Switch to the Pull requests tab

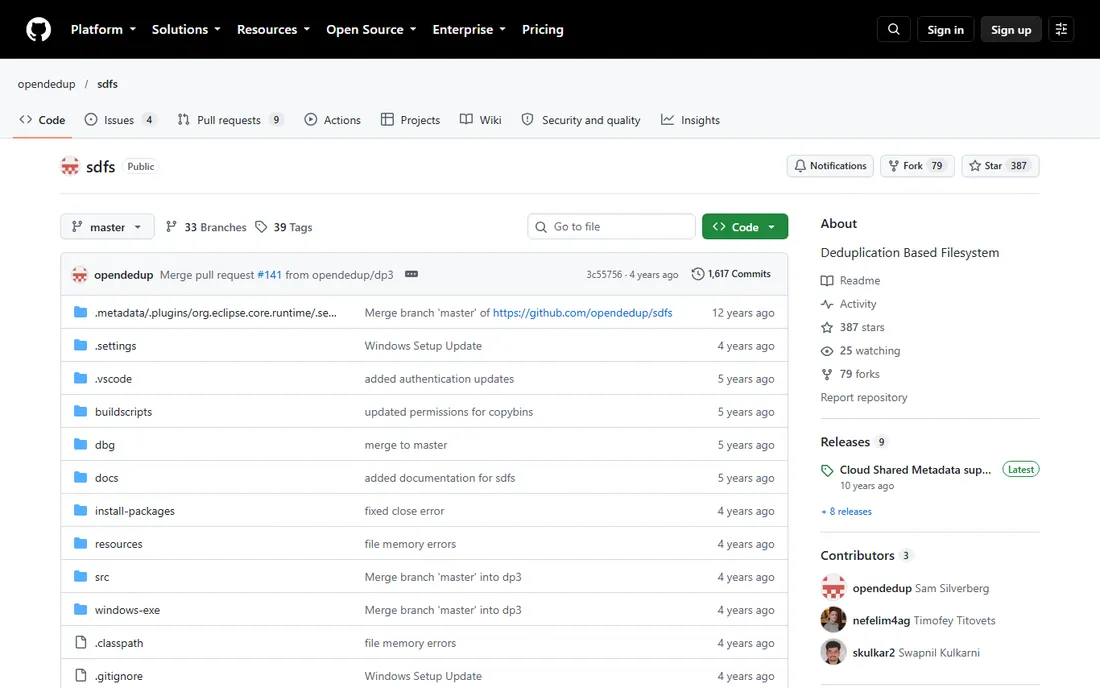point(230,120)
